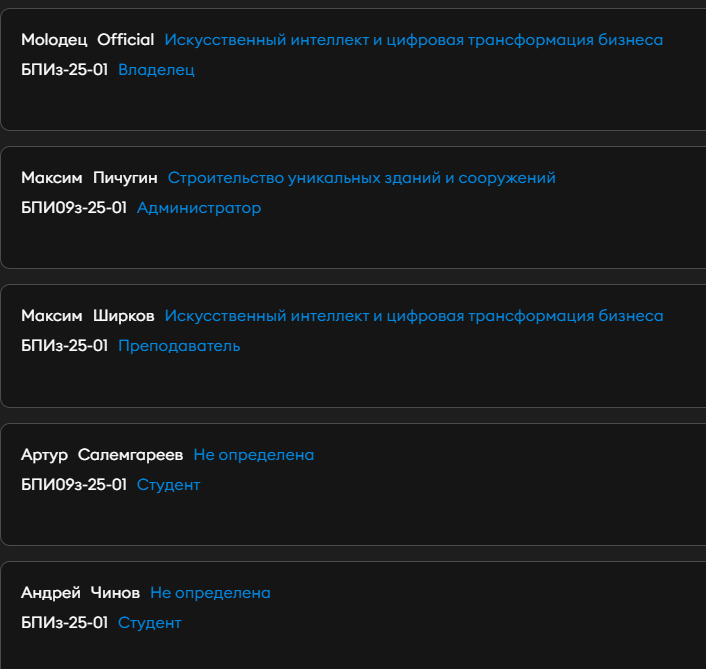Select group БПИ09з-25-01 of Максим Пичугин
Viewport: 706px width, 669px height.
pos(74,208)
